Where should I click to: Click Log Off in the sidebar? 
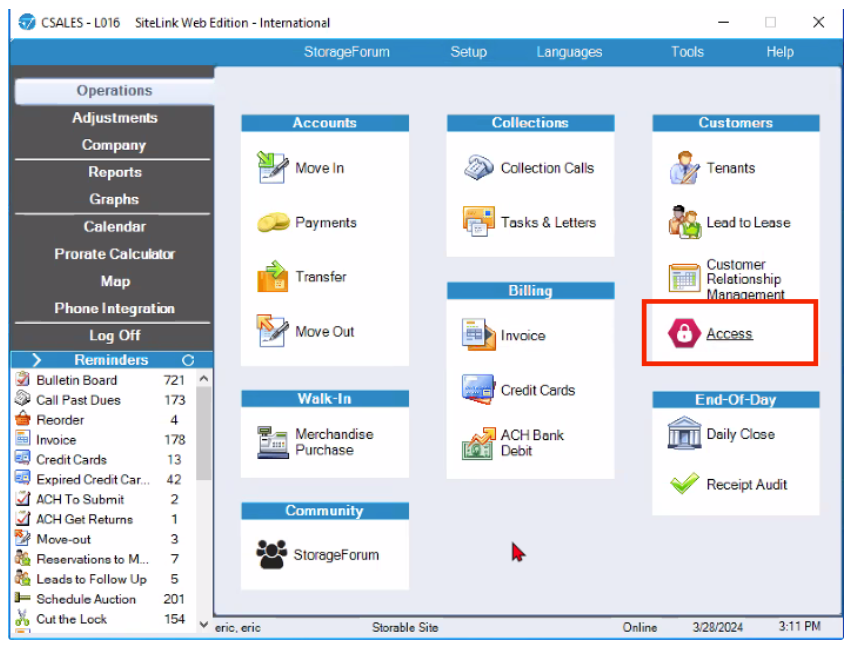click(x=115, y=335)
